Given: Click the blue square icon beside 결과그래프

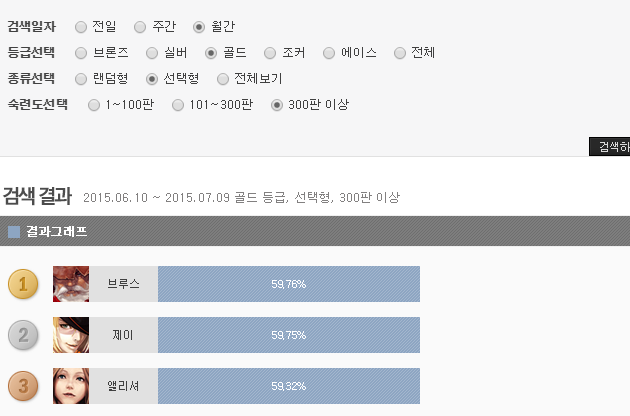Looking at the screenshot, I should 14,232.
